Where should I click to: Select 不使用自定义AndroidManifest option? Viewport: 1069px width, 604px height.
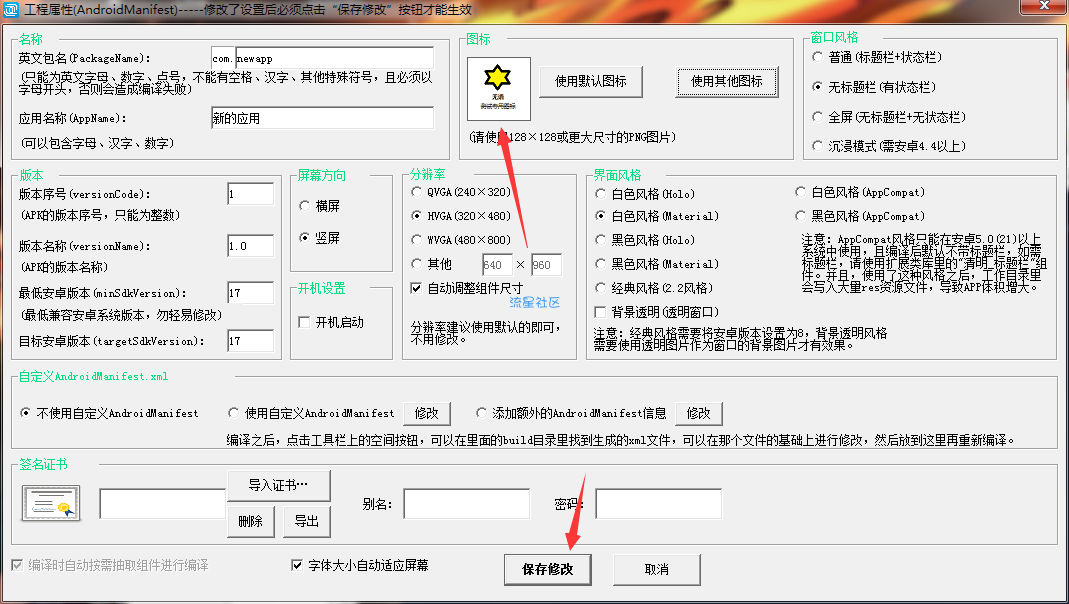[x=110, y=413]
